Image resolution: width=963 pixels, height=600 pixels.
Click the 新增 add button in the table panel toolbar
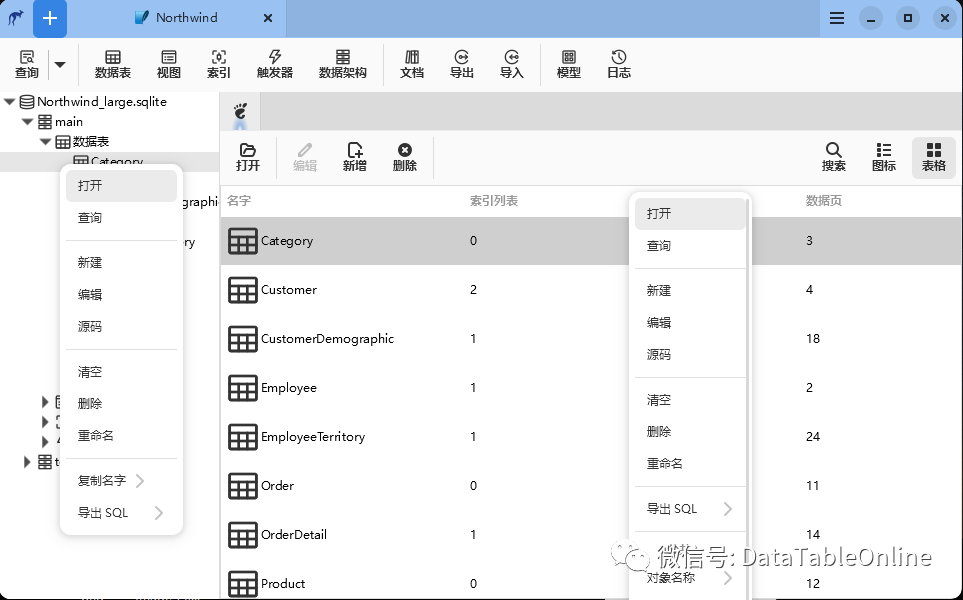[x=354, y=158]
